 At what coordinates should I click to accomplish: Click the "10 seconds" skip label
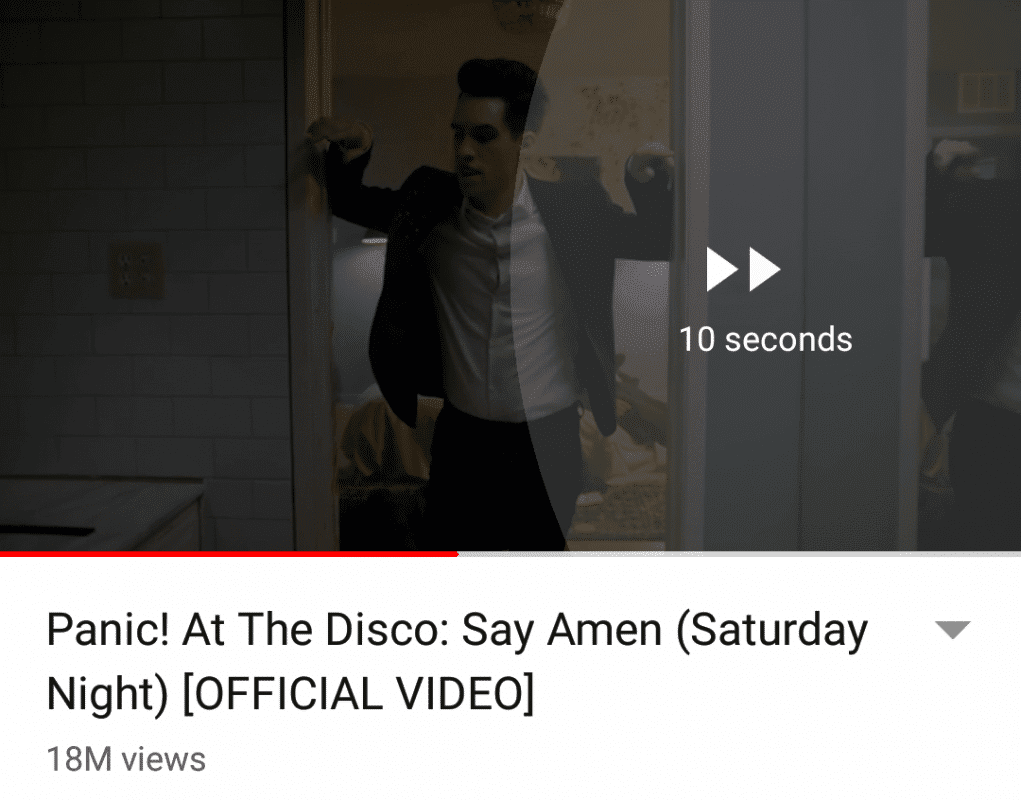[x=765, y=339]
